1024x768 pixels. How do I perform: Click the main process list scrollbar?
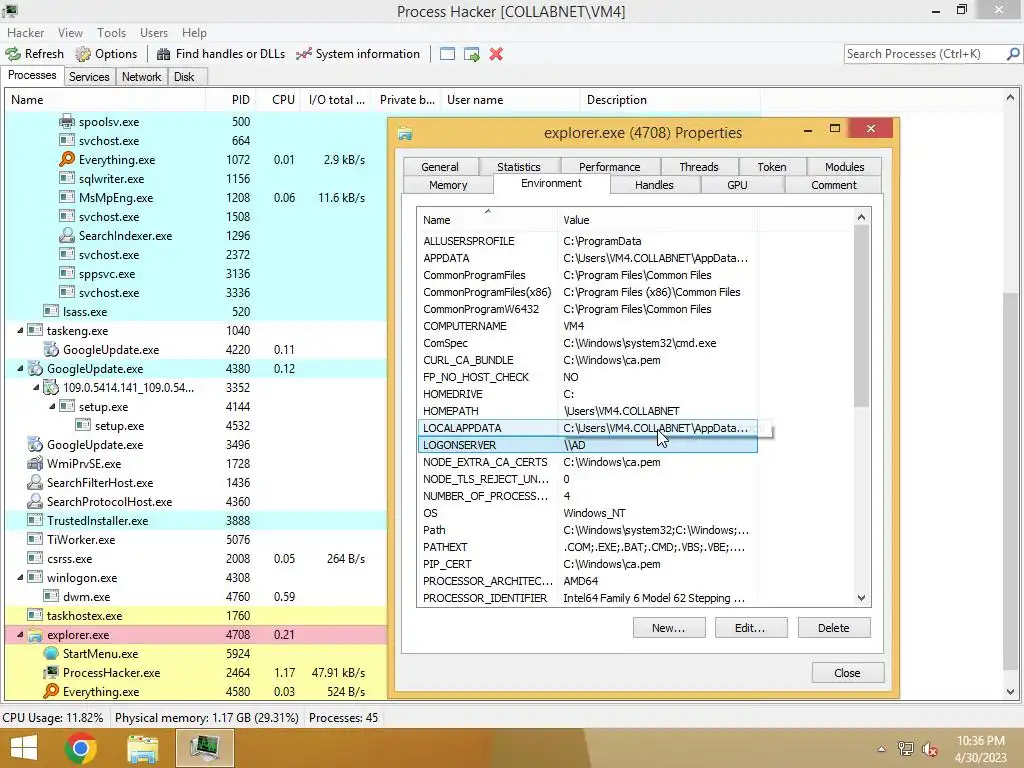[x=1010, y=483]
